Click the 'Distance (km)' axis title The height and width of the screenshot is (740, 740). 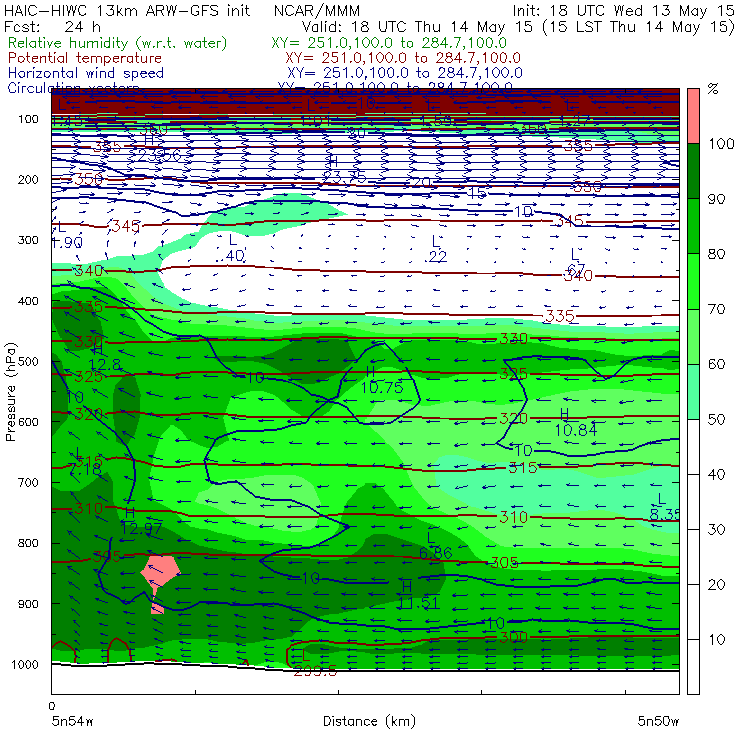(x=369, y=721)
